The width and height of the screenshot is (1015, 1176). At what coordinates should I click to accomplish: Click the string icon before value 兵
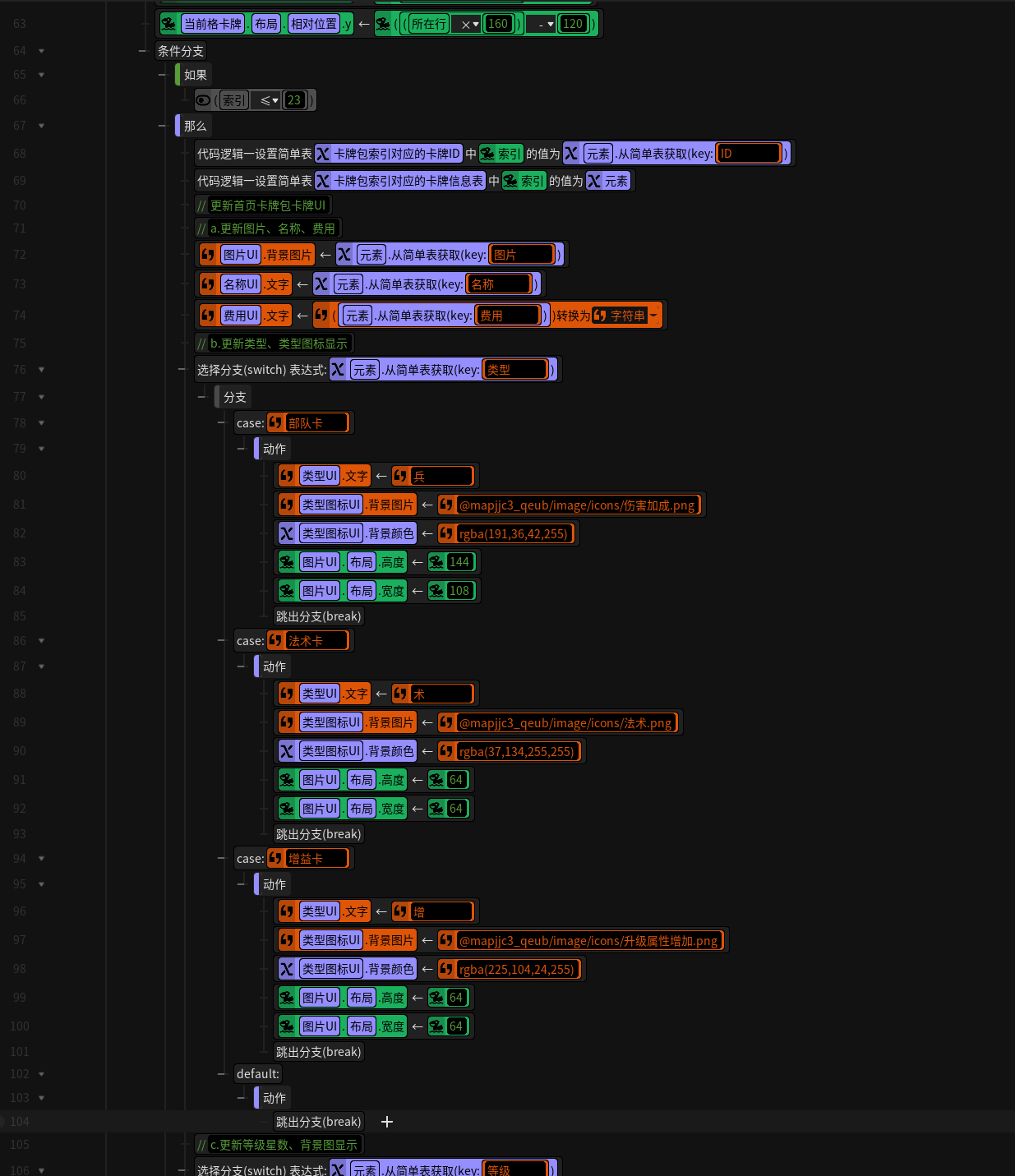400,476
